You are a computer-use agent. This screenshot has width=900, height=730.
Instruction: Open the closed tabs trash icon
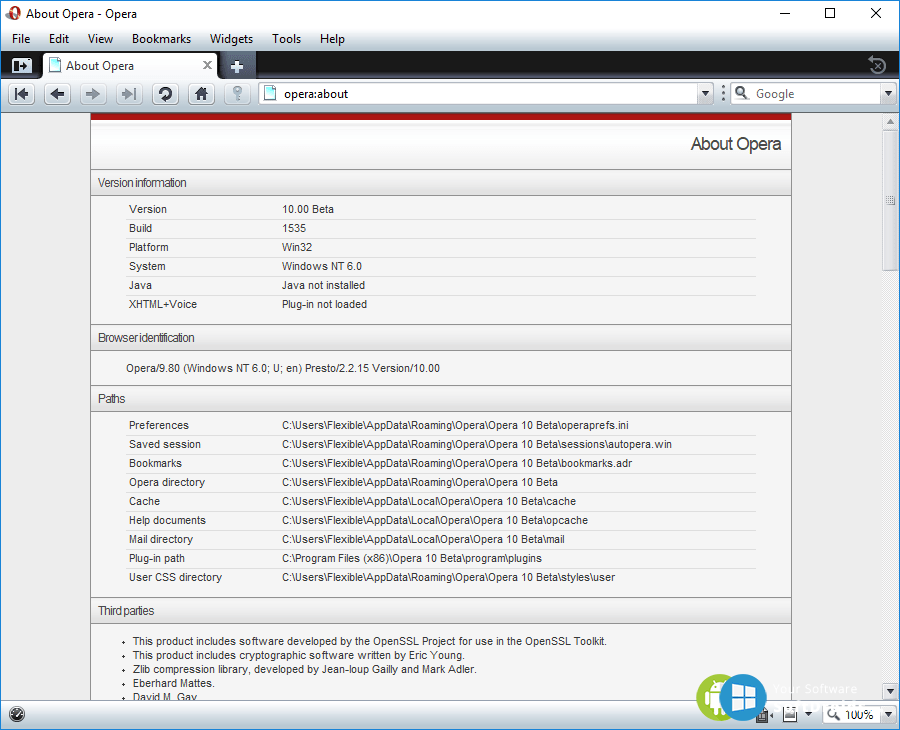click(x=877, y=65)
